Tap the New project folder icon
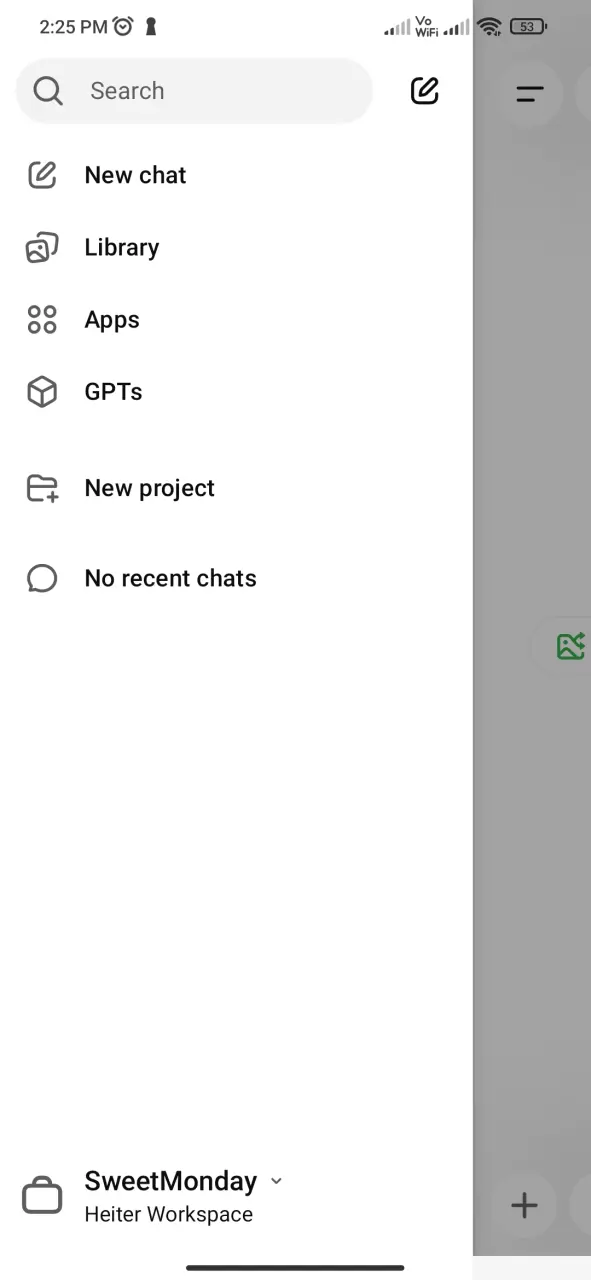The height and width of the screenshot is (1280, 591). coord(42,488)
